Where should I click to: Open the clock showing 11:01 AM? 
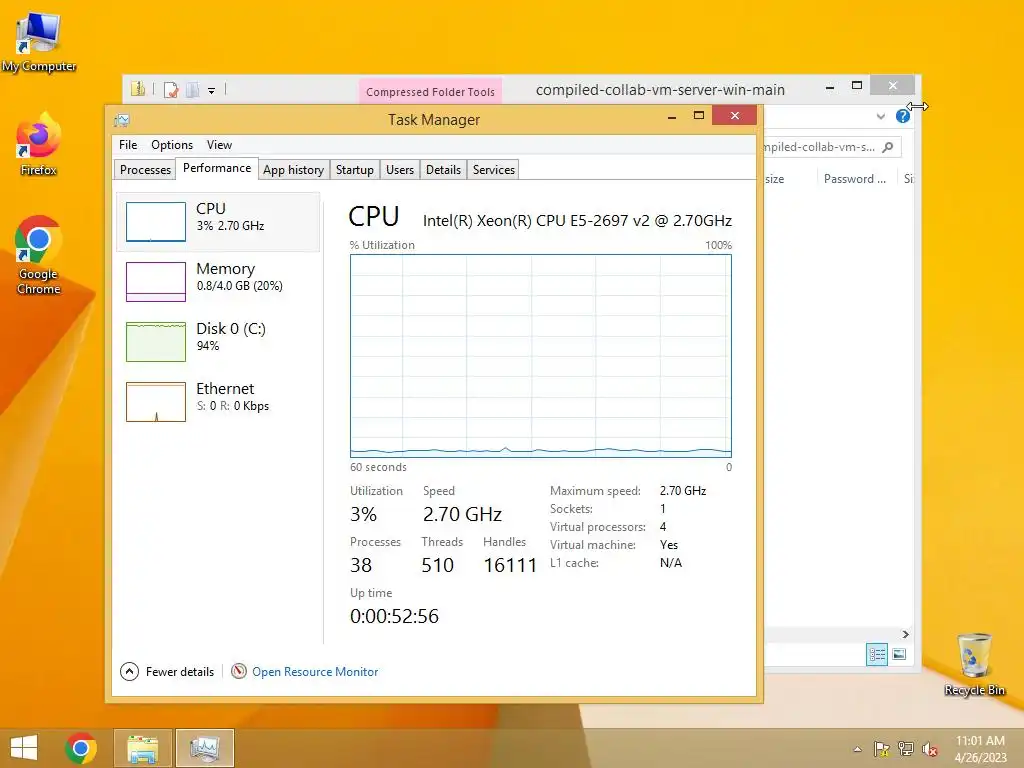click(x=980, y=749)
